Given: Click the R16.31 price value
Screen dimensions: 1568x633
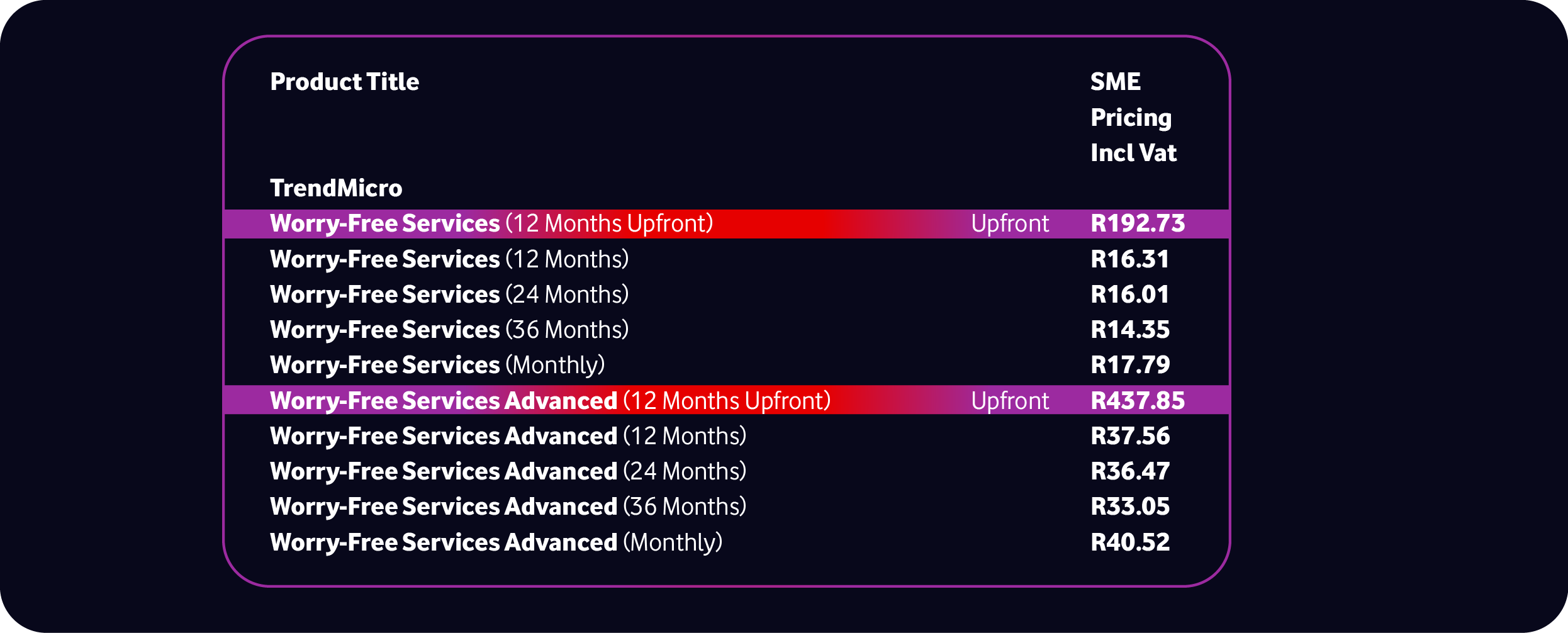Looking at the screenshot, I should point(1129,259).
